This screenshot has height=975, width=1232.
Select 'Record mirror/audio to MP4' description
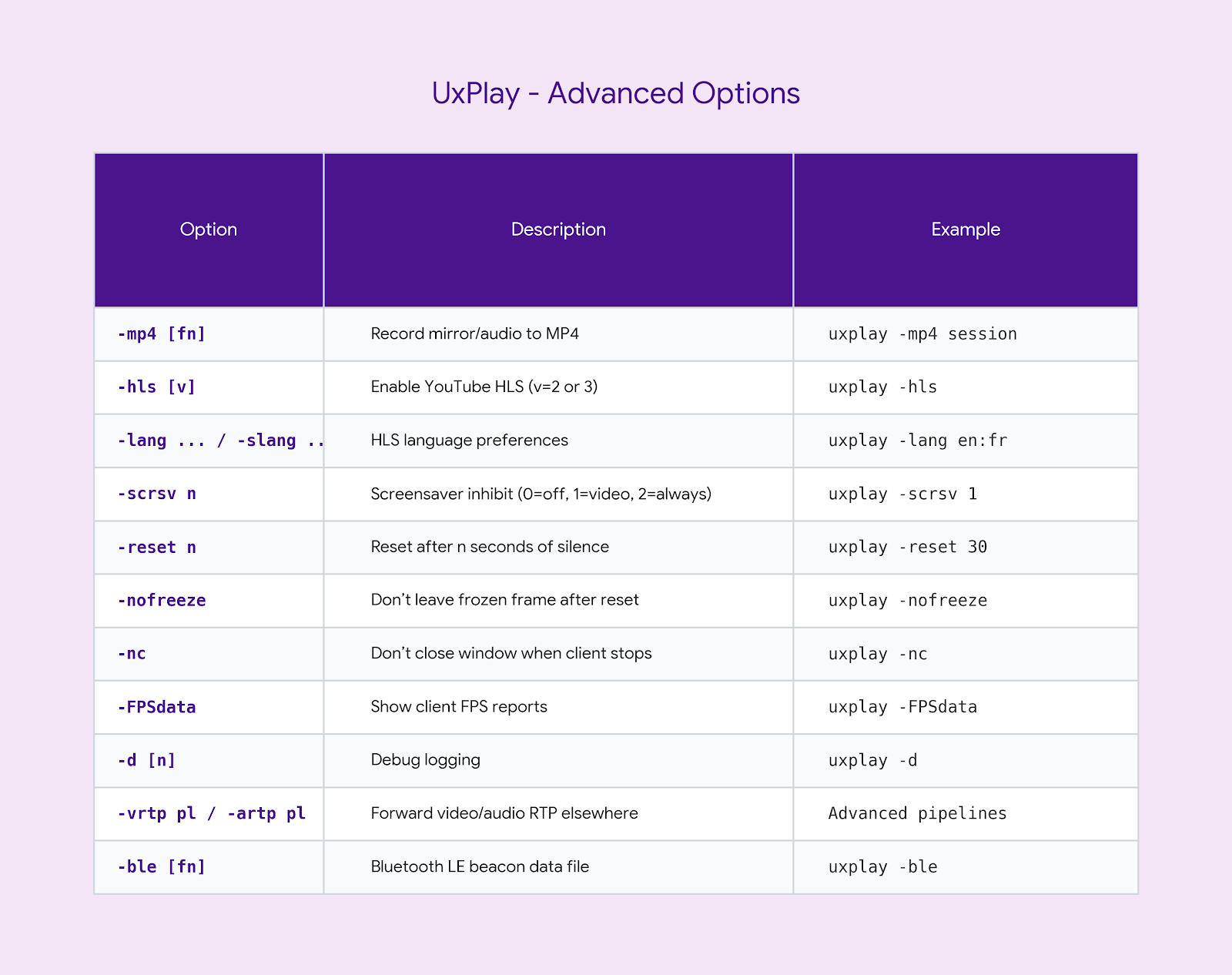tap(474, 333)
